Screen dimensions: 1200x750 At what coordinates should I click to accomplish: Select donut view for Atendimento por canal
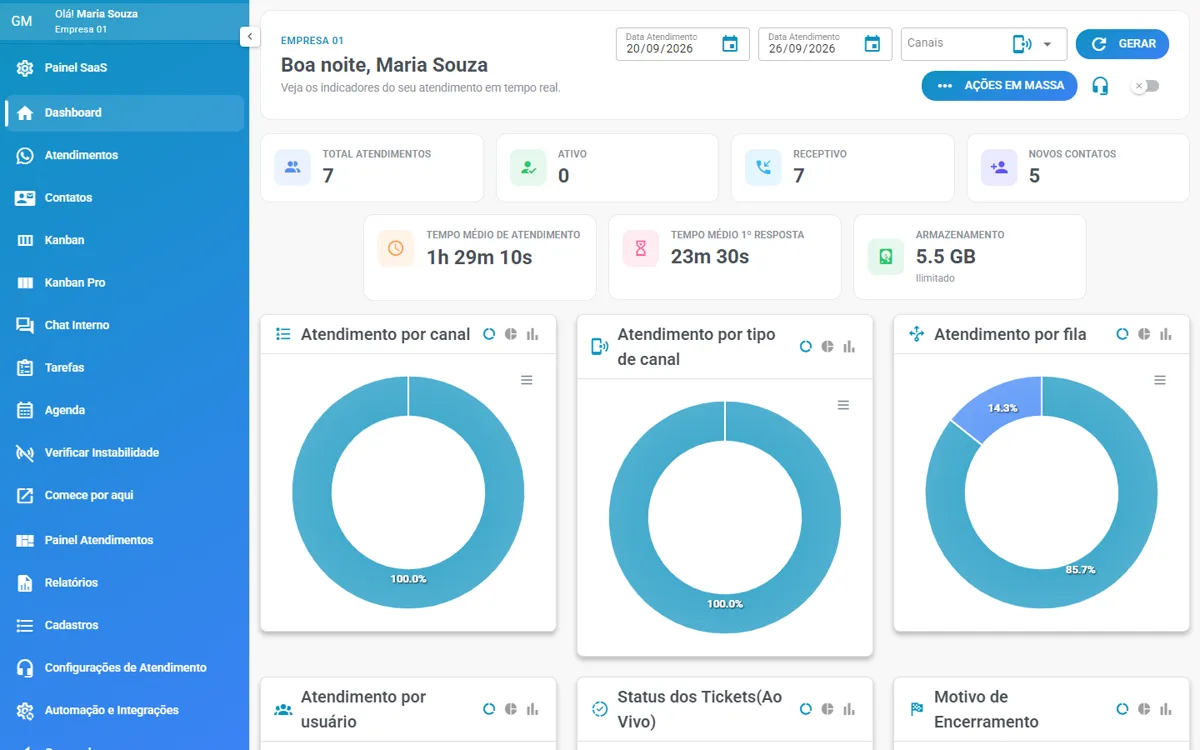click(x=489, y=334)
